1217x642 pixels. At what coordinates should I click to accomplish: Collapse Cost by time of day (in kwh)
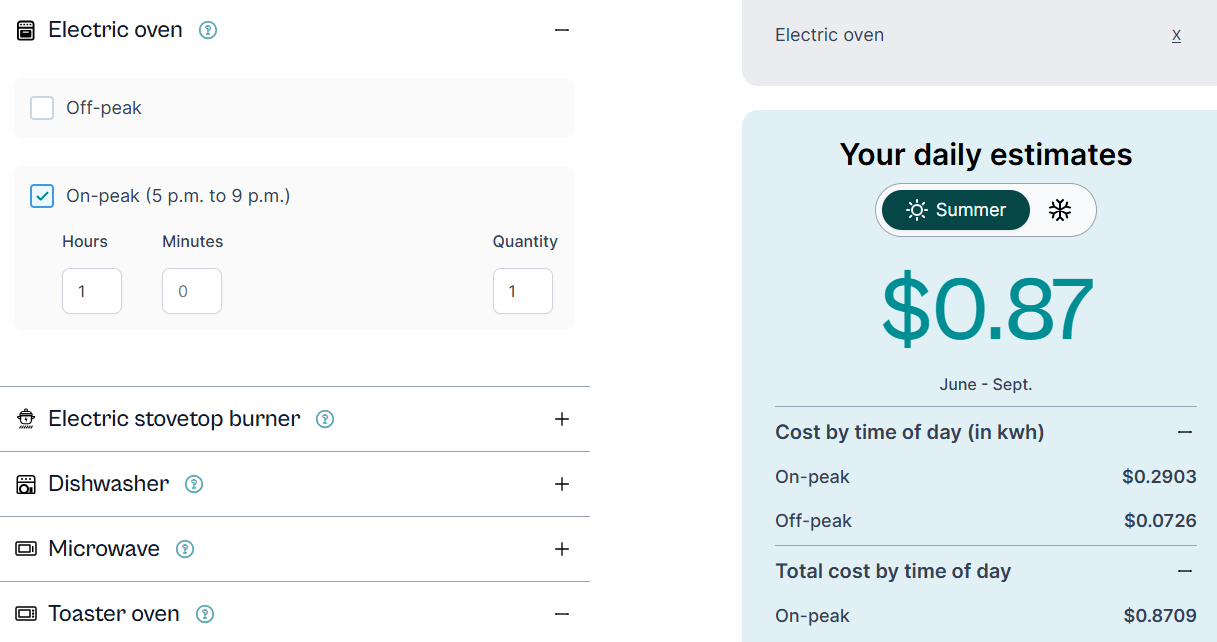pyautogui.click(x=1185, y=432)
